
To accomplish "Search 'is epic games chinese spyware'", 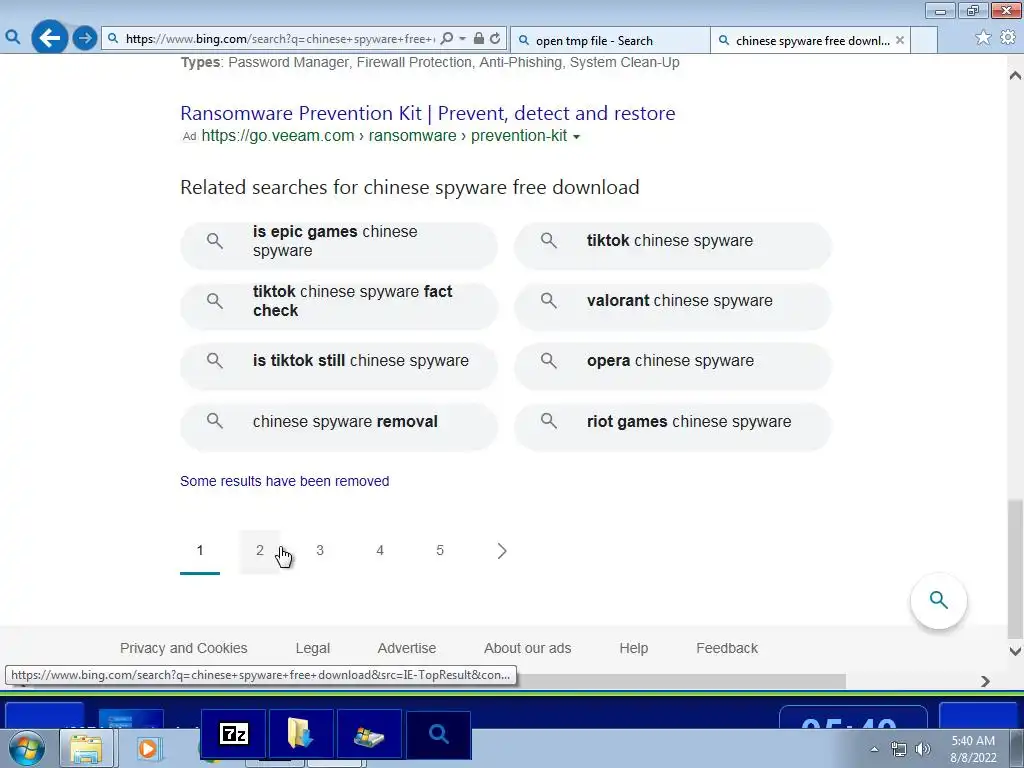I will click(x=339, y=246).
